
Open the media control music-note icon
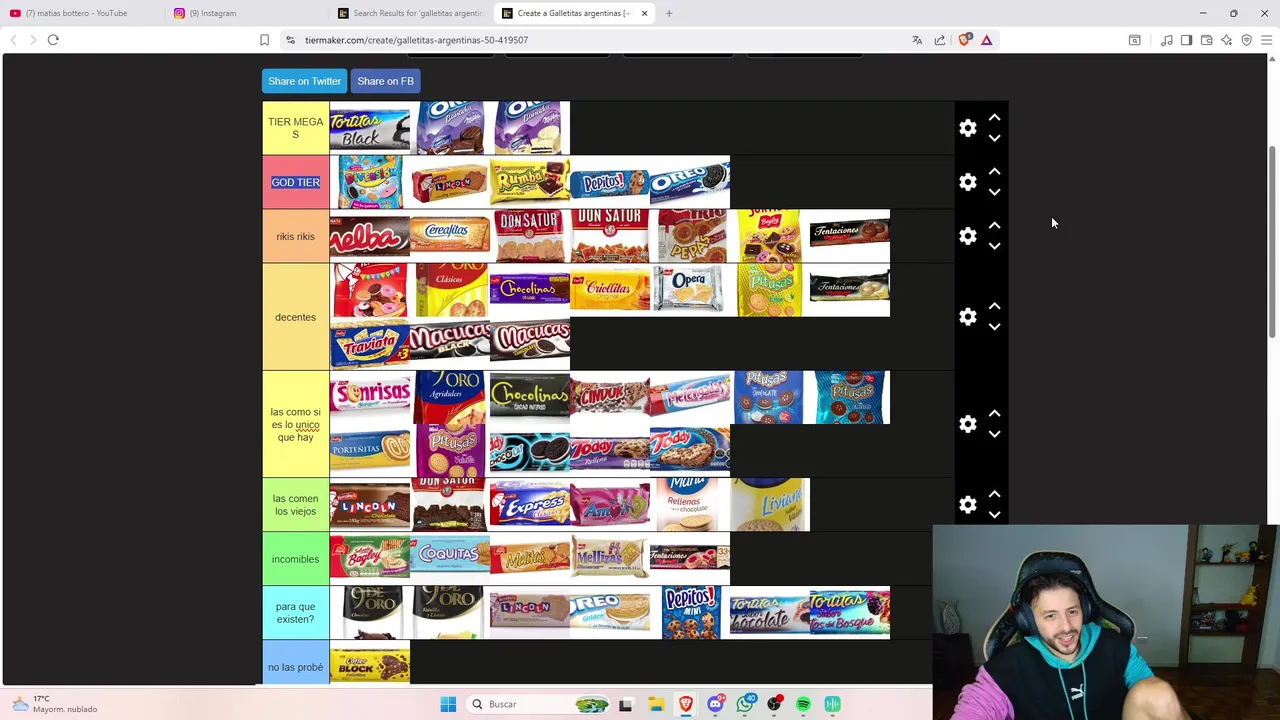1166,40
